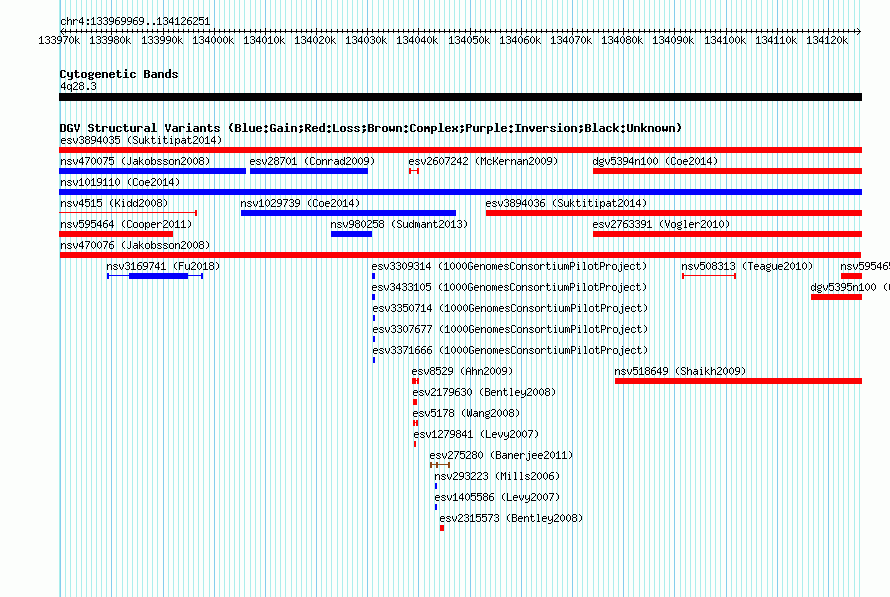Click esv3371666 (1000GenomesConsortiumPilotProject) label
The image size is (890, 597).
pyautogui.click(x=510, y=350)
